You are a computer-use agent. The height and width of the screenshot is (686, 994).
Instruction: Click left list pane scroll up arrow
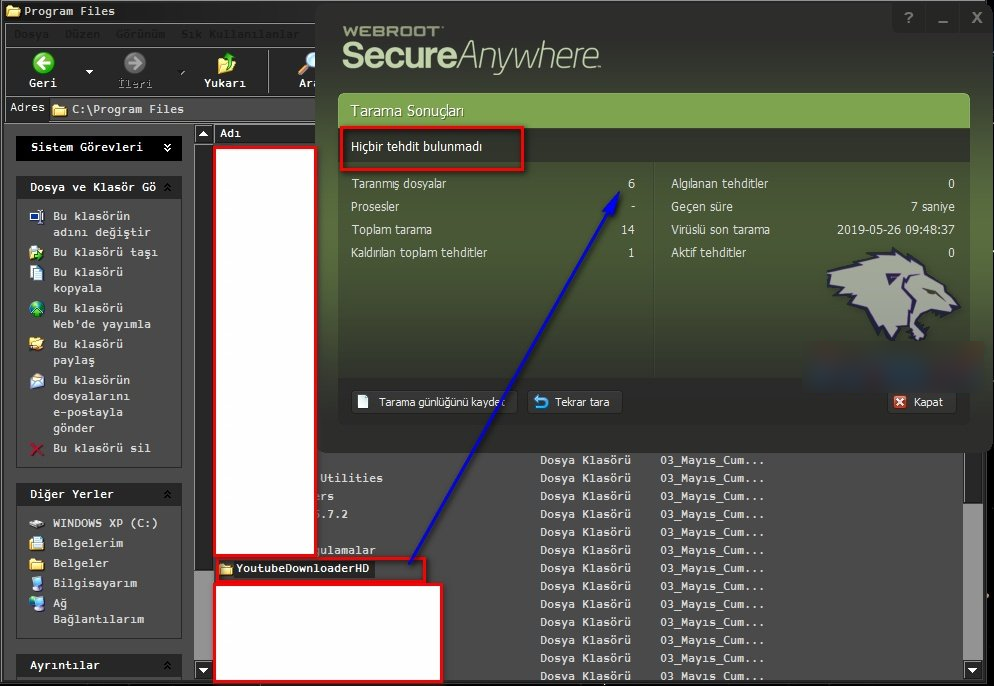click(x=203, y=134)
